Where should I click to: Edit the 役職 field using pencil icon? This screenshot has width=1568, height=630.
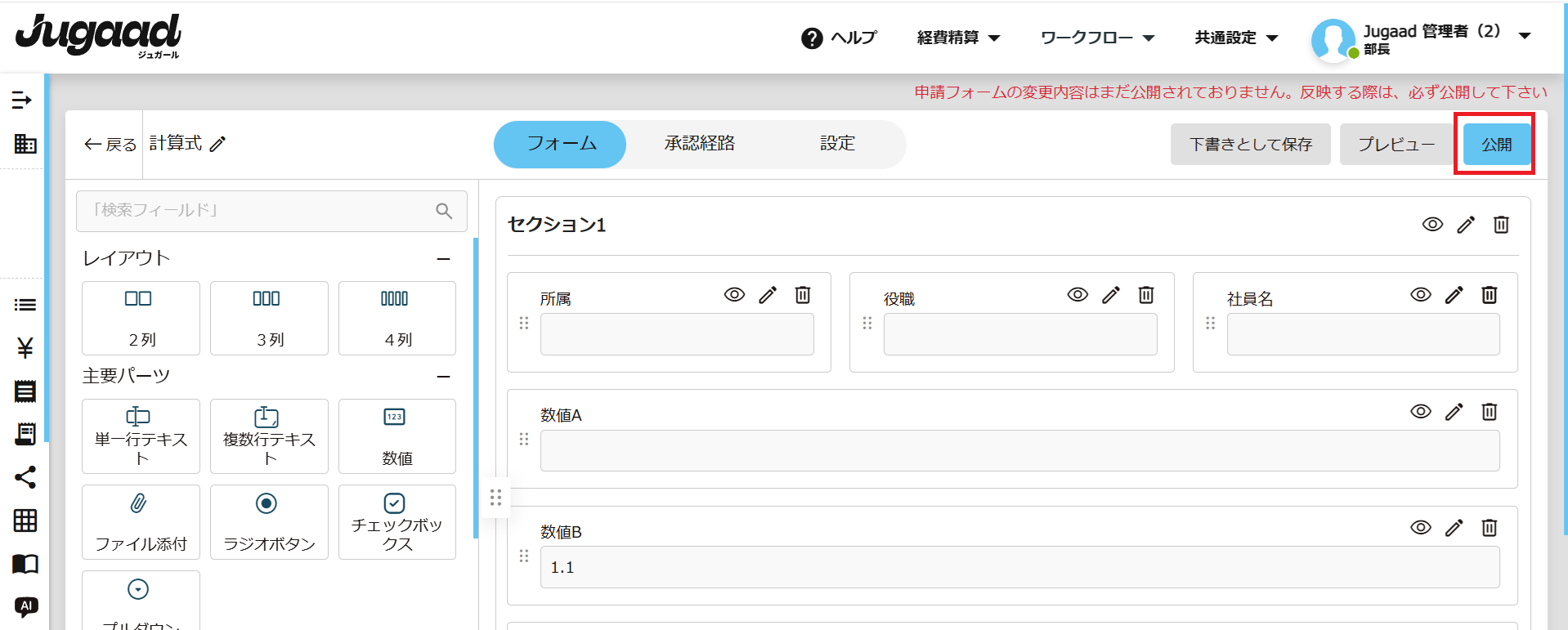1110,295
